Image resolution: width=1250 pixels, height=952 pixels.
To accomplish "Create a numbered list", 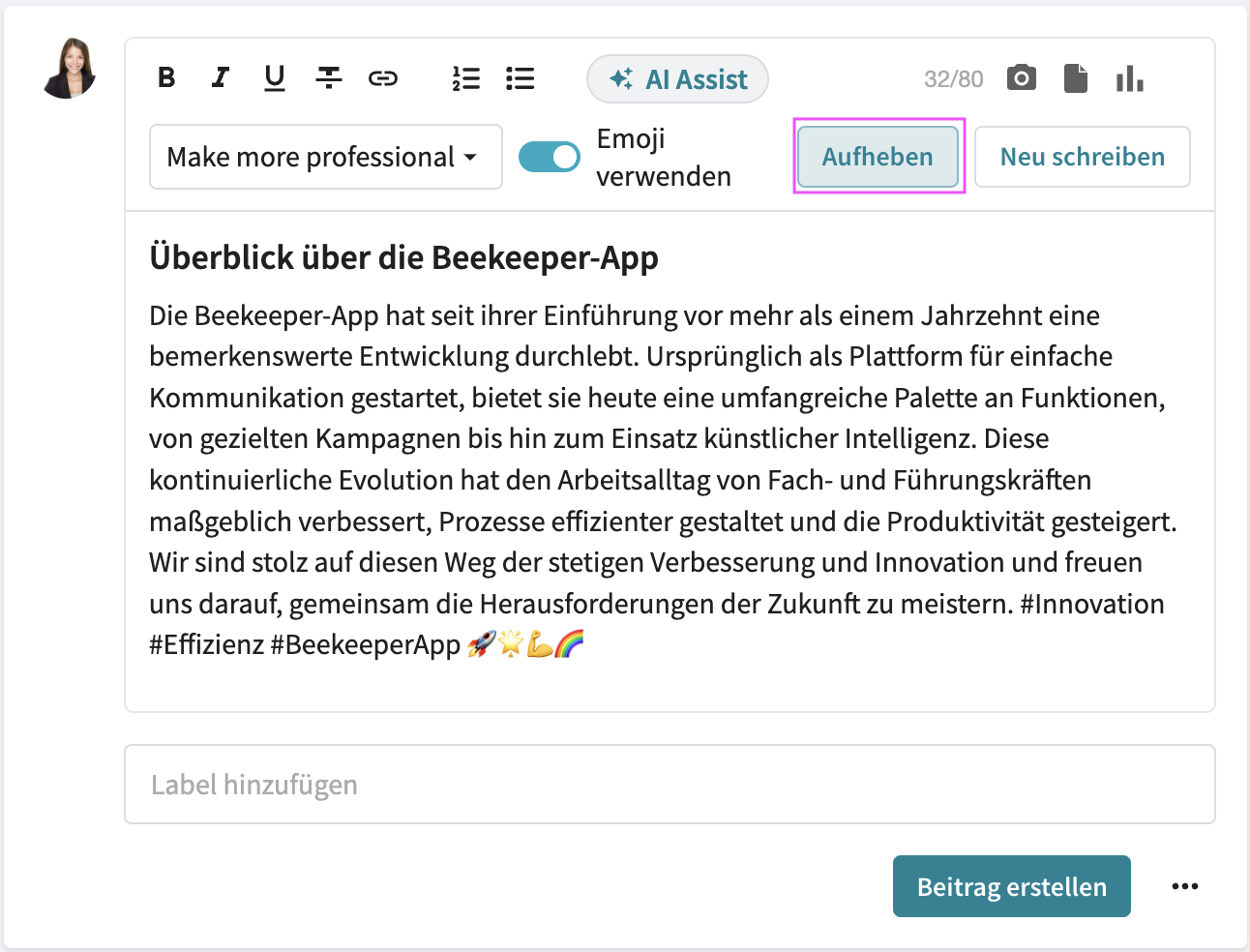I will [x=466, y=78].
